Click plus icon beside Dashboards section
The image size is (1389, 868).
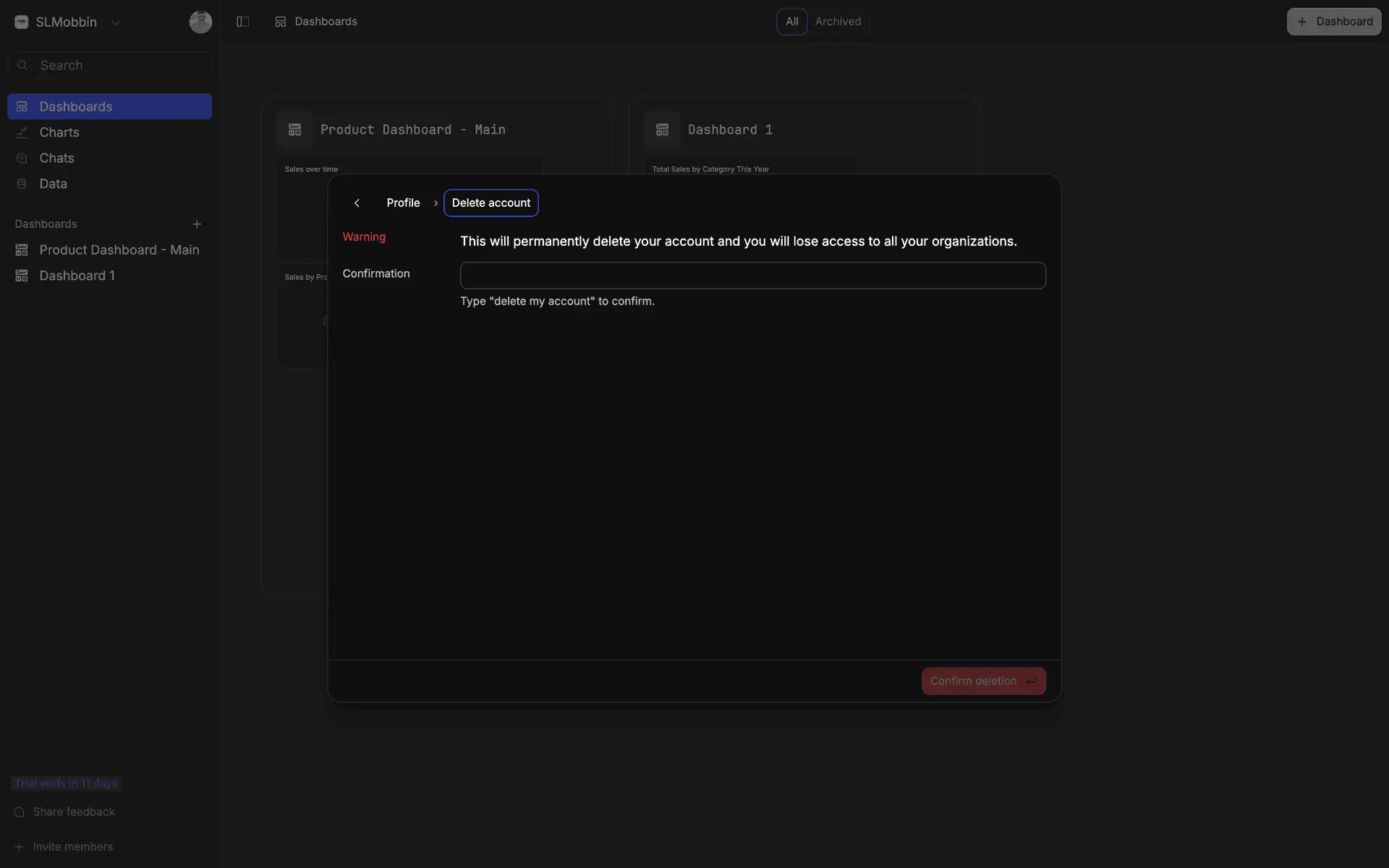click(197, 224)
